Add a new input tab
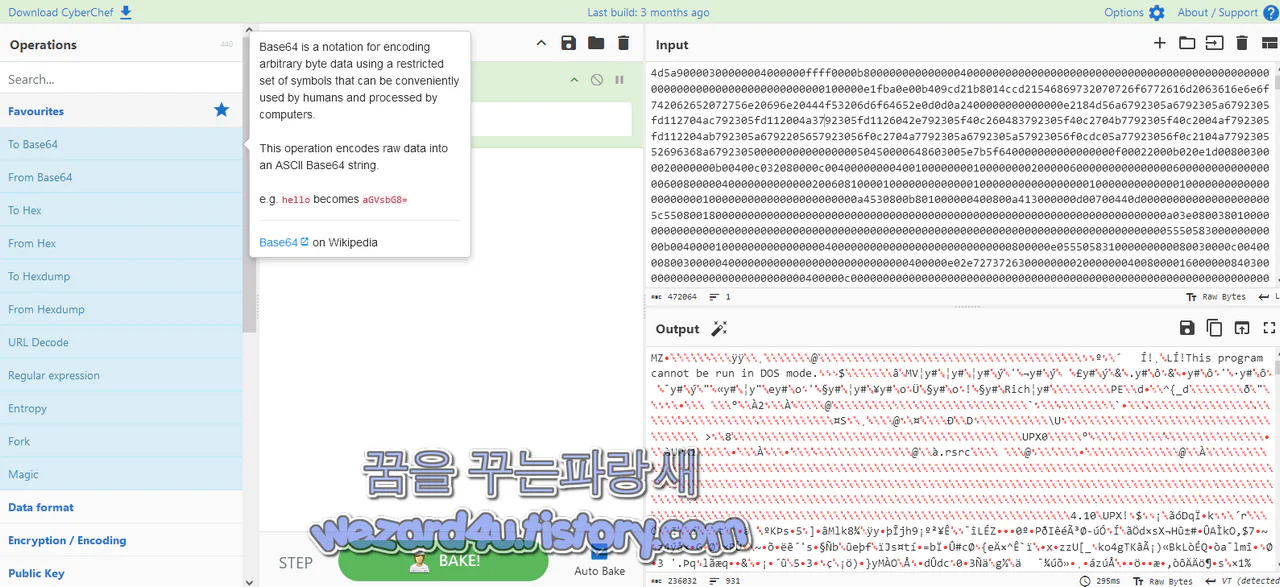Viewport: 1280px width, 587px height. tap(1159, 44)
